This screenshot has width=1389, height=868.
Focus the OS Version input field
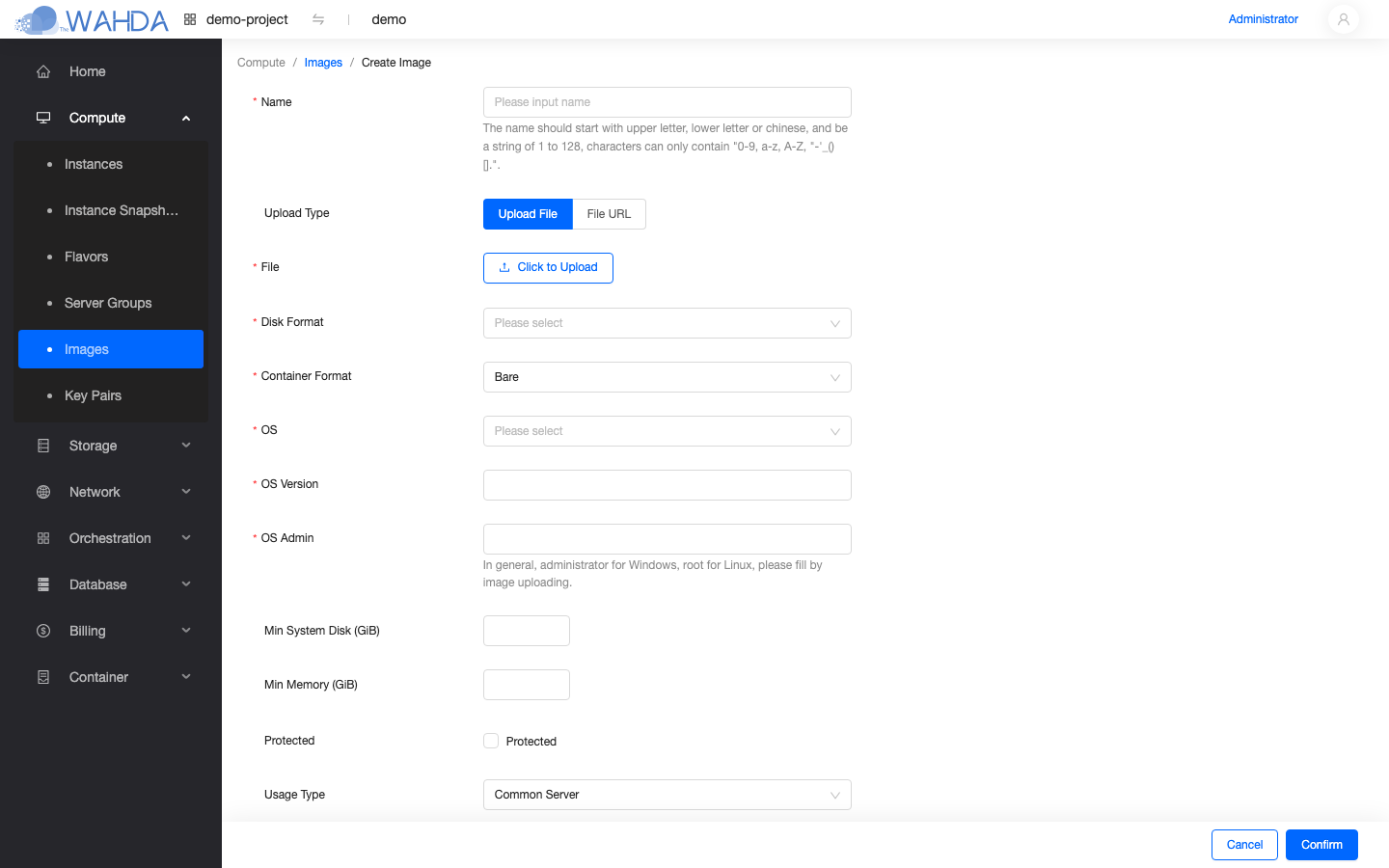(x=667, y=485)
